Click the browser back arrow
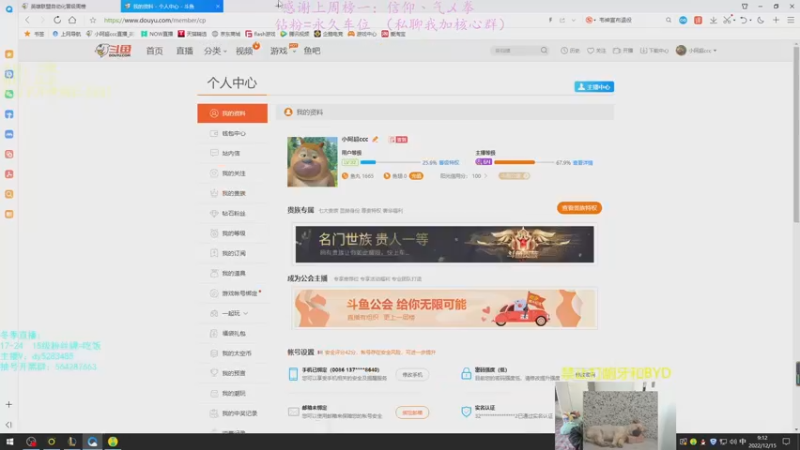Viewport: 800px width, 450px height. [x=28, y=20]
